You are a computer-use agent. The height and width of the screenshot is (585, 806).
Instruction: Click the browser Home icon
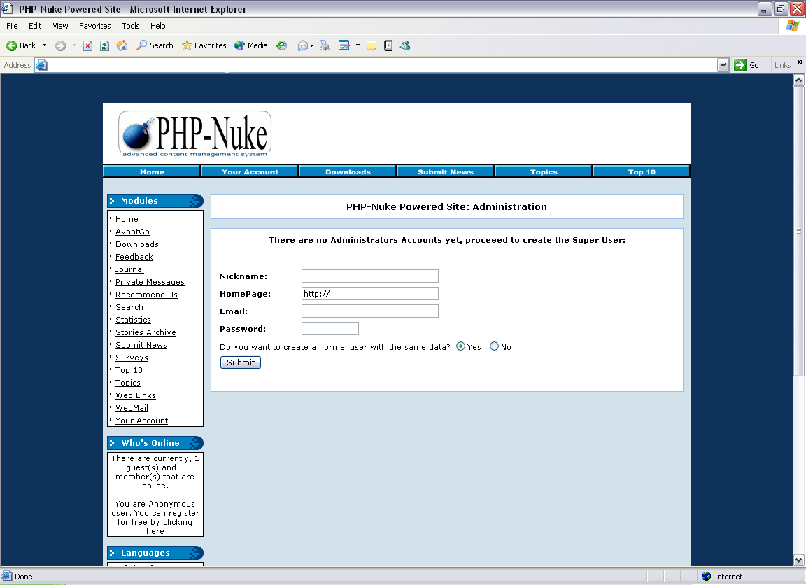121,45
